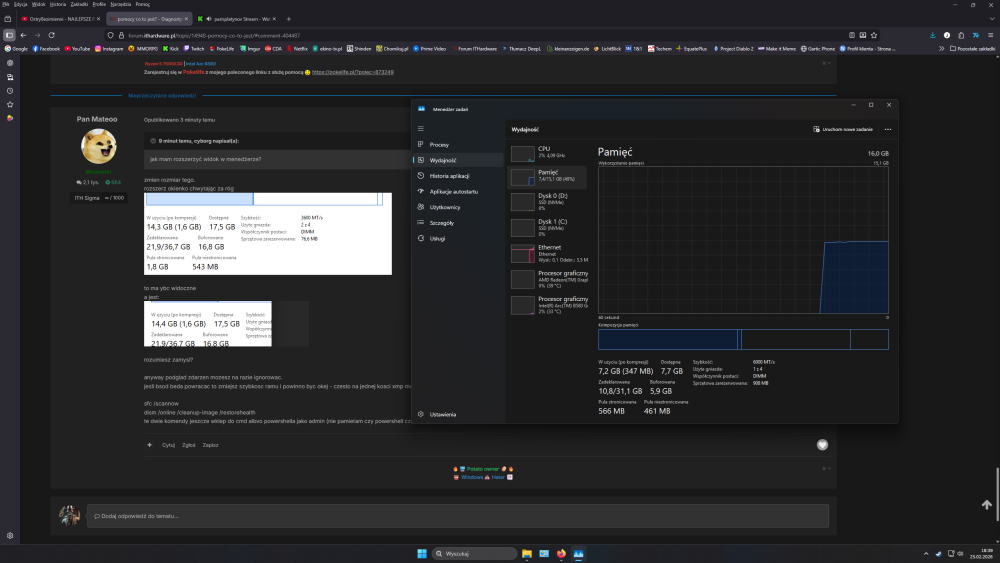The height and width of the screenshot is (563, 1000).
Task: Open Użytkownicy page in Task Manager
Action: pyautogui.click(x=445, y=206)
